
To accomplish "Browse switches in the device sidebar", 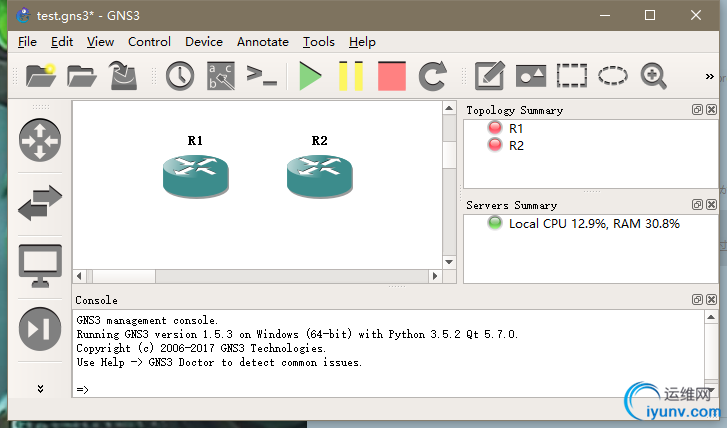I will [x=40, y=203].
